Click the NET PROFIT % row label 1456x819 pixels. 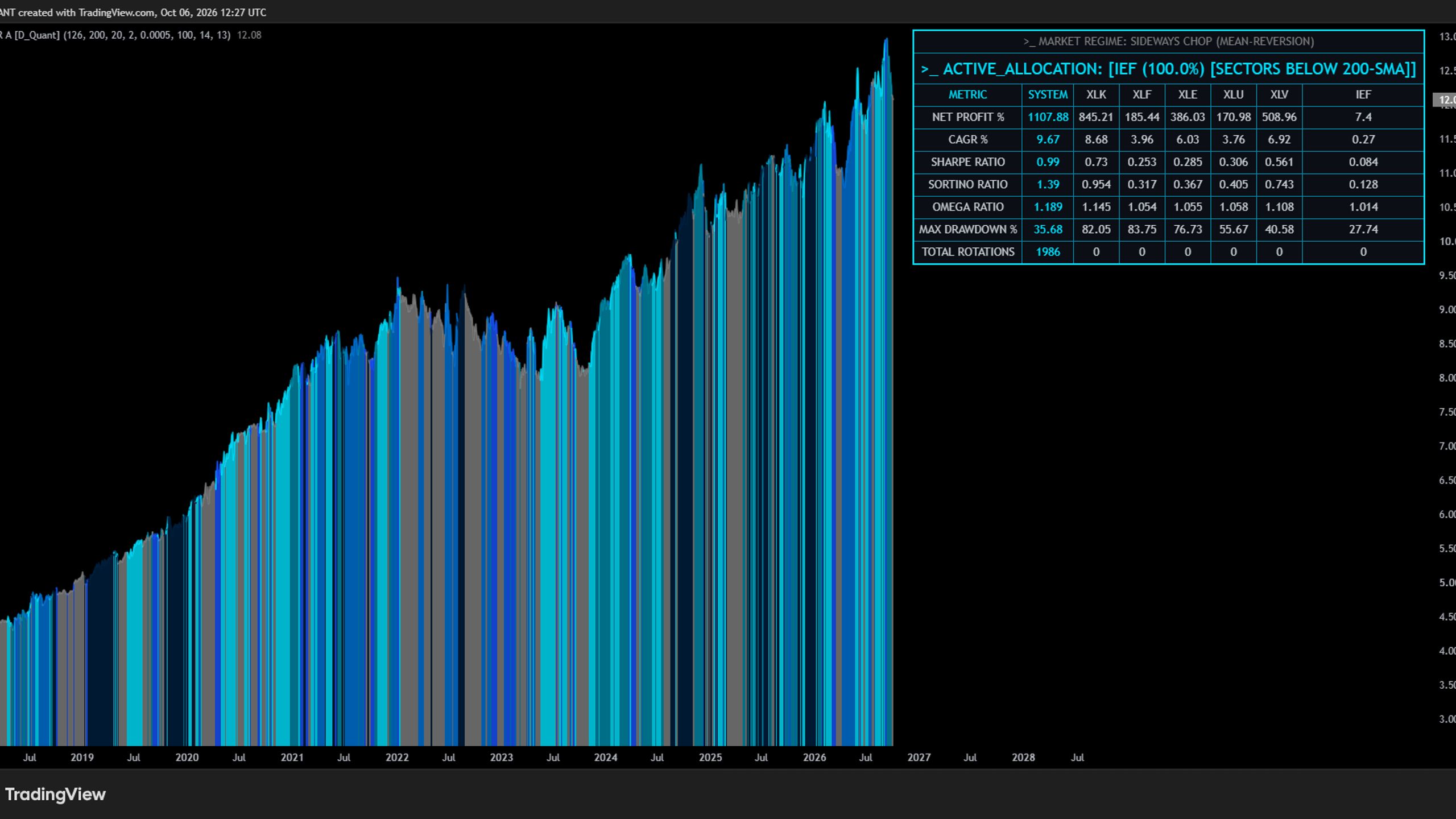[x=967, y=117]
